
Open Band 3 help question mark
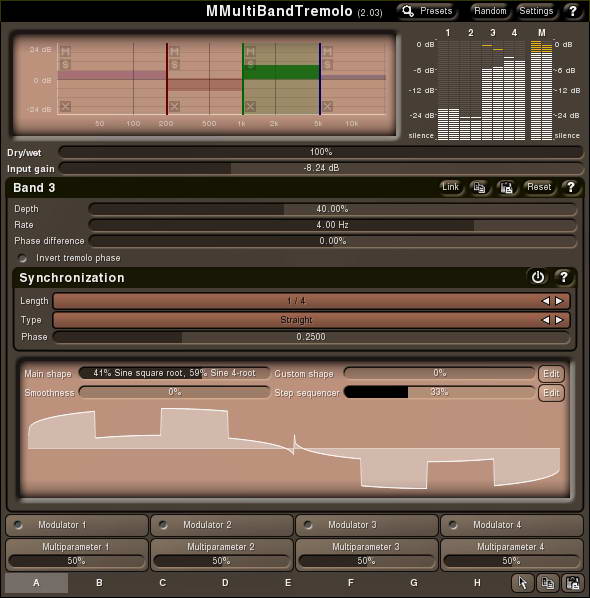click(571, 187)
